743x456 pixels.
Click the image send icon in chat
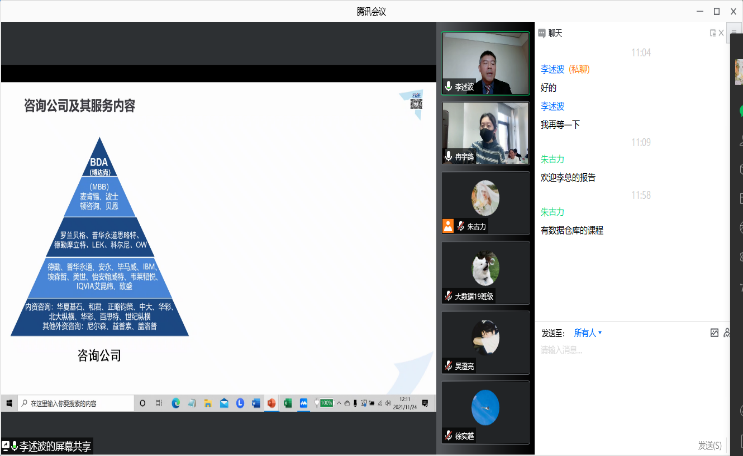[x=714, y=332]
